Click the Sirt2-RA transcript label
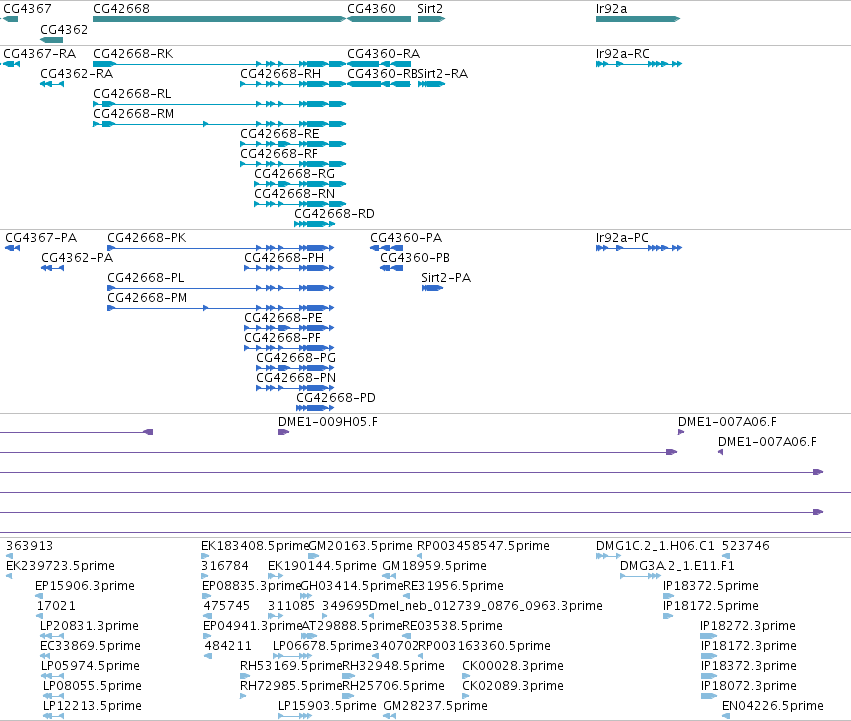The width and height of the screenshot is (851, 721). pyautogui.click(x=443, y=74)
